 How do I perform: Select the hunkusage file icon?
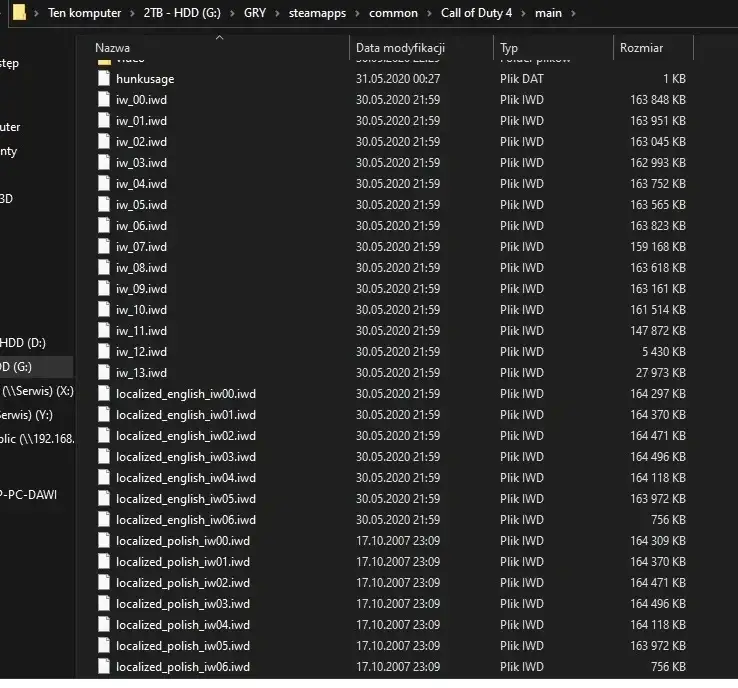(x=104, y=79)
